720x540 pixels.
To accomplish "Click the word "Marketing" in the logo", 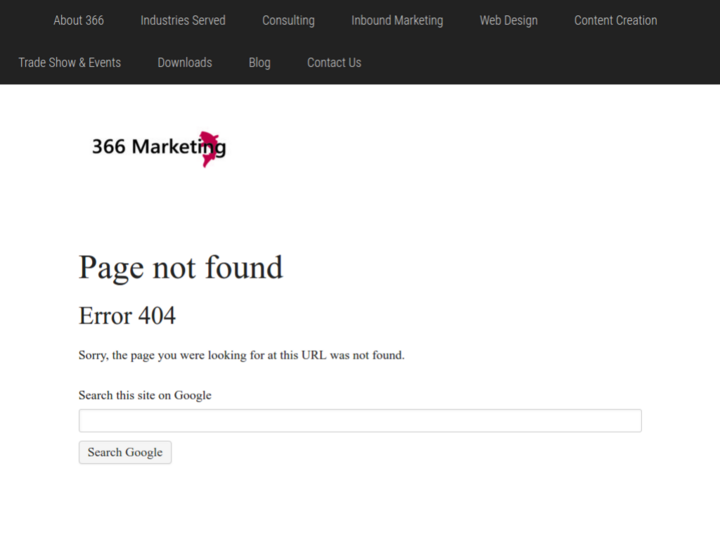I will pyautogui.click(x=176, y=148).
